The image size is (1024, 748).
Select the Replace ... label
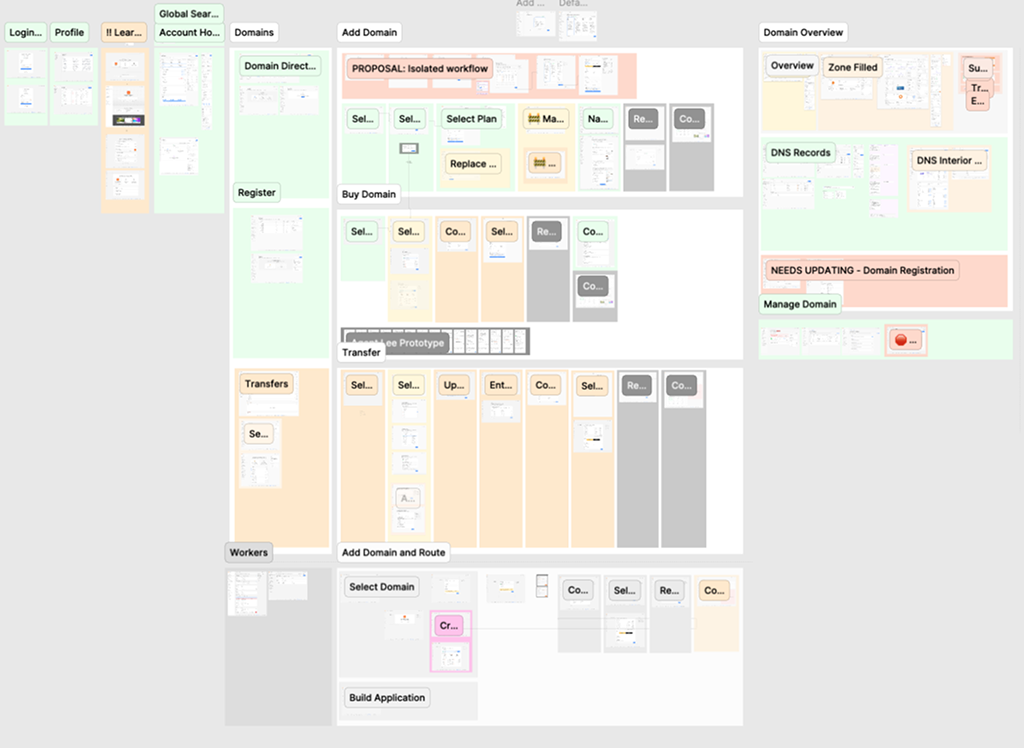[473, 164]
